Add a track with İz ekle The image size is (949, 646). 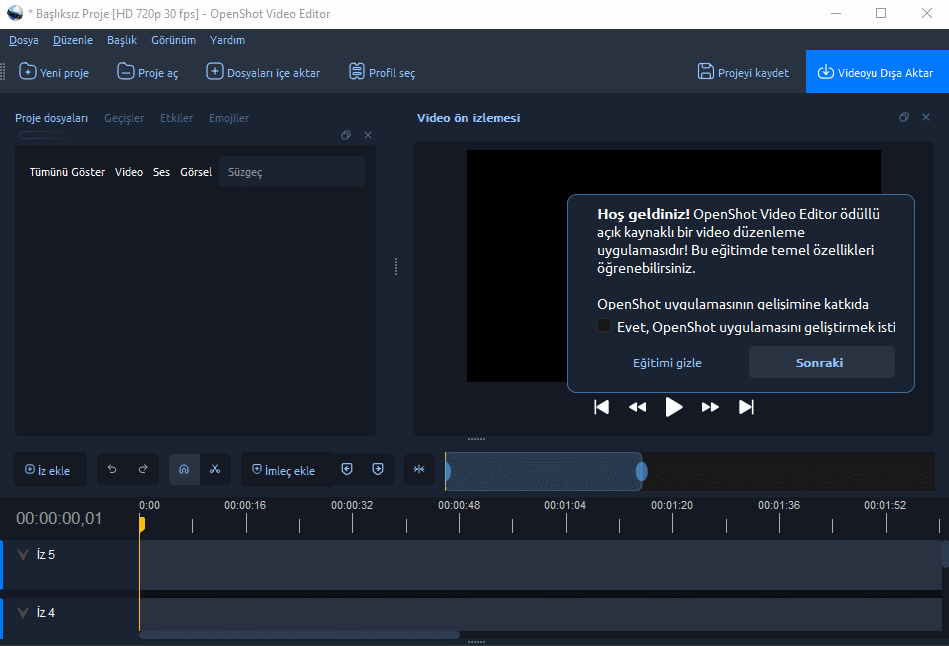(x=48, y=470)
